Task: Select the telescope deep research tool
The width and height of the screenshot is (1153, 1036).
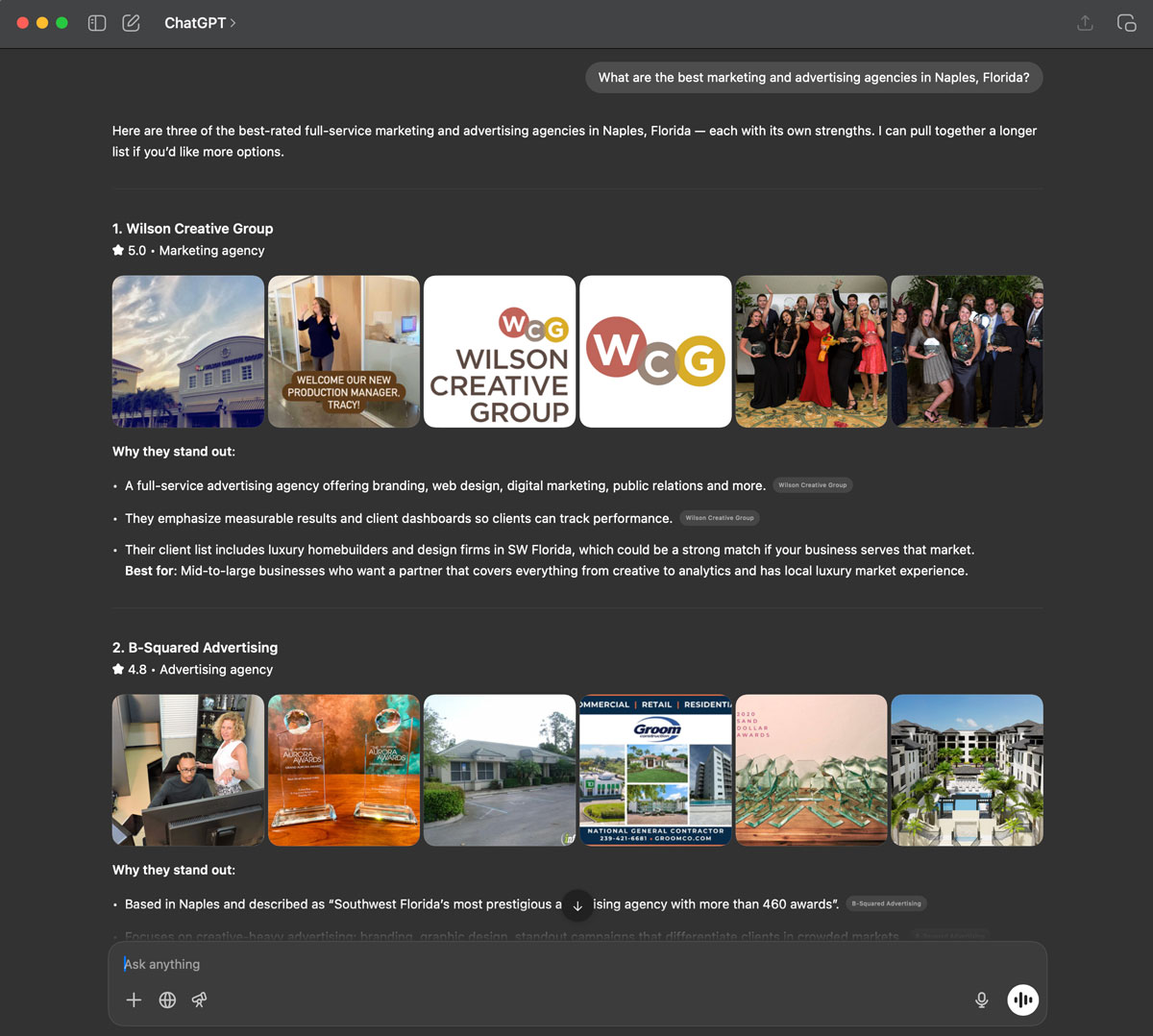Action: pyautogui.click(x=199, y=999)
